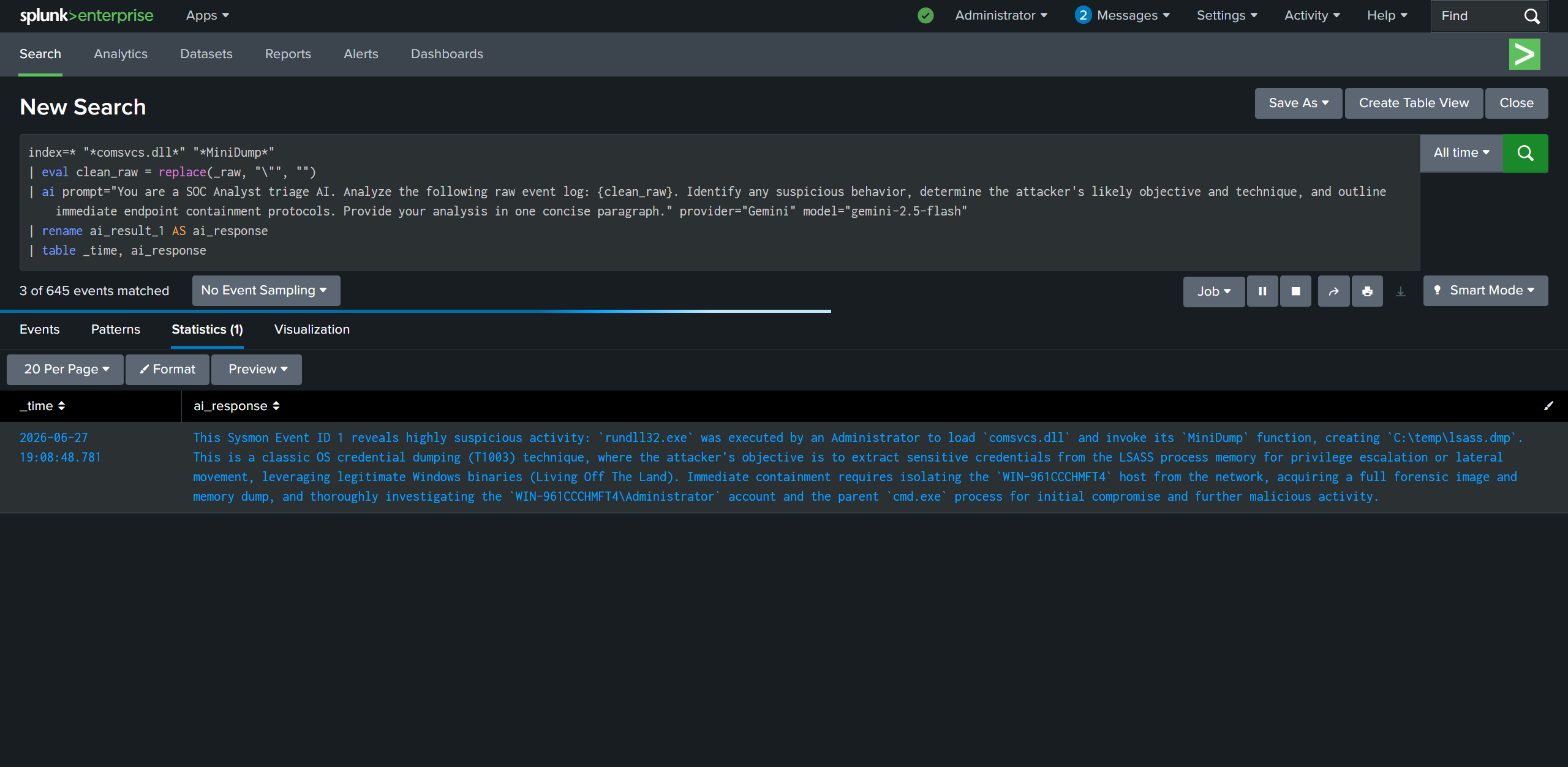Open the Settings menu
Viewport: 1568px width, 767px height.
pos(1227,15)
